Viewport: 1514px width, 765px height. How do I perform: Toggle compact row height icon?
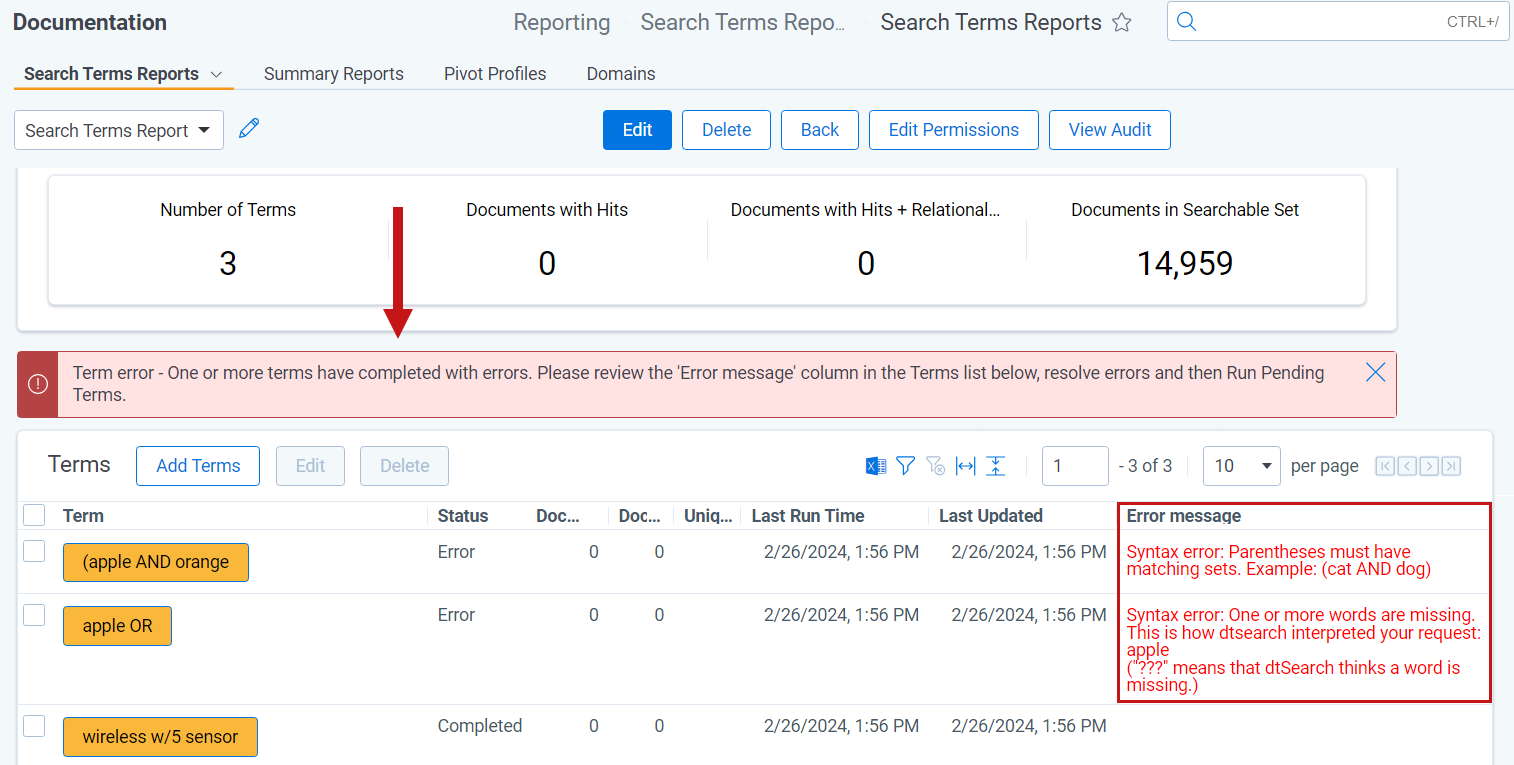pos(995,465)
